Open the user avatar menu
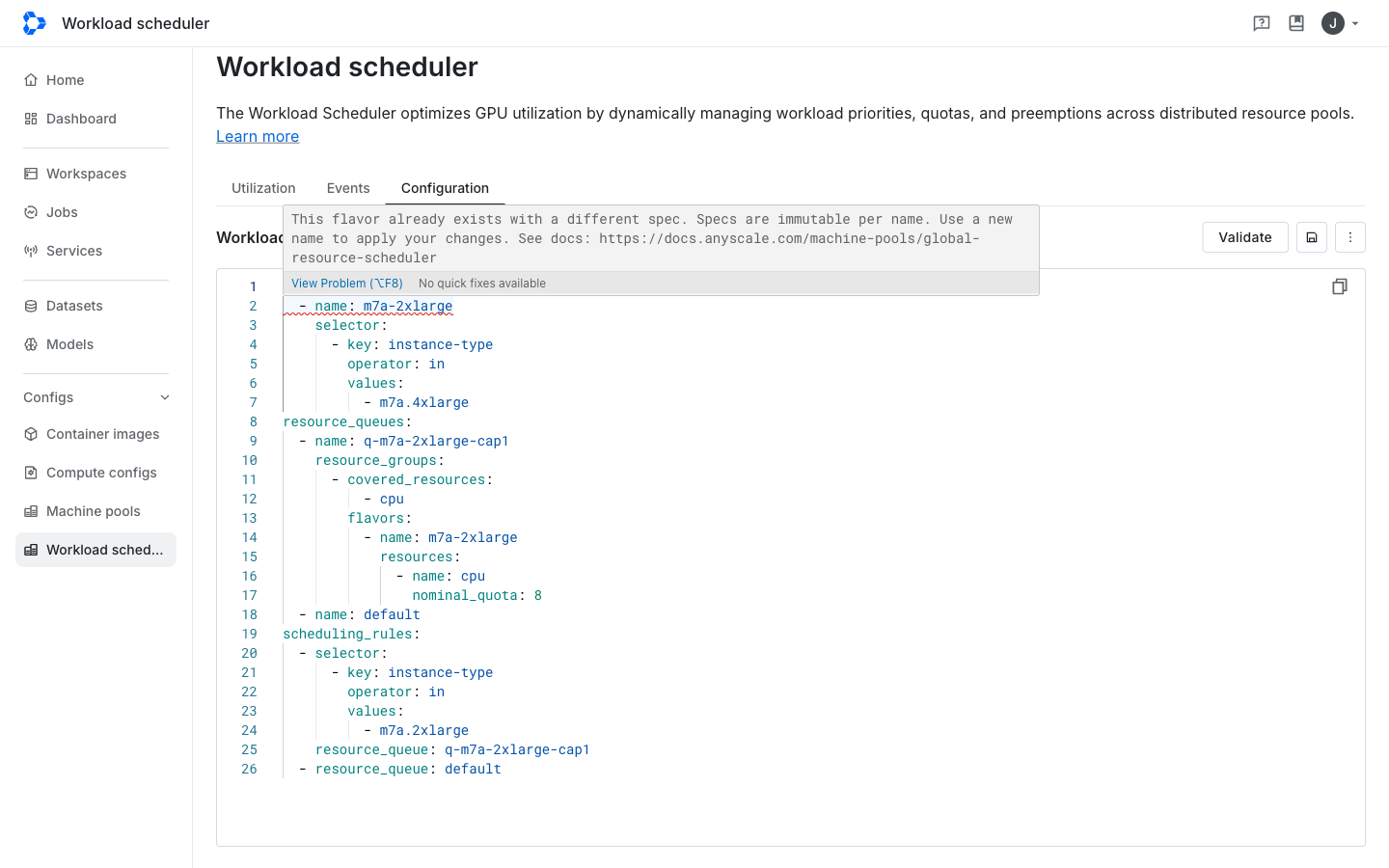The width and height of the screenshot is (1389, 868). pyautogui.click(x=1340, y=23)
